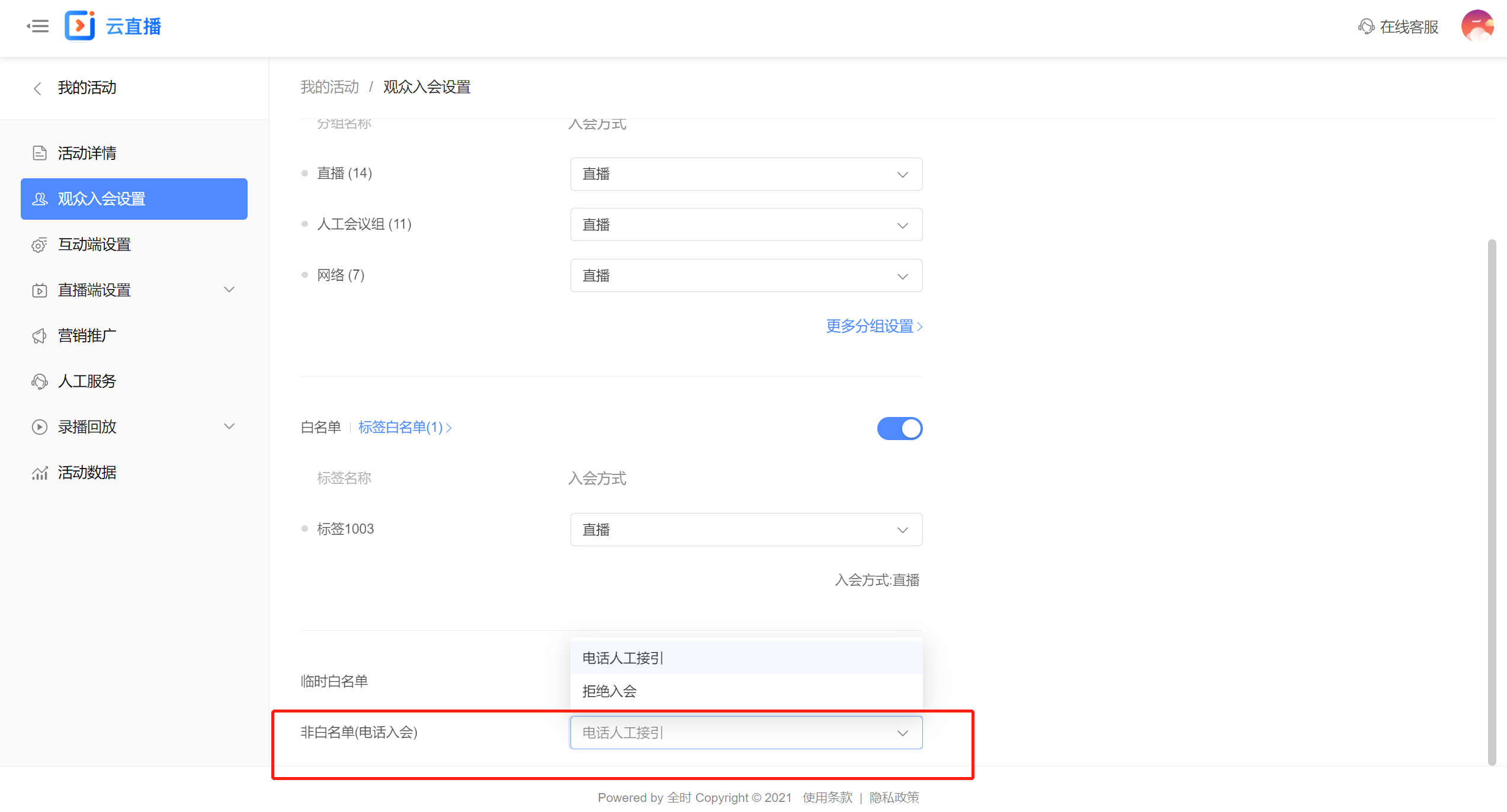Expand the 直播端设置 submenu
1507x812 pixels.
pos(229,290)
